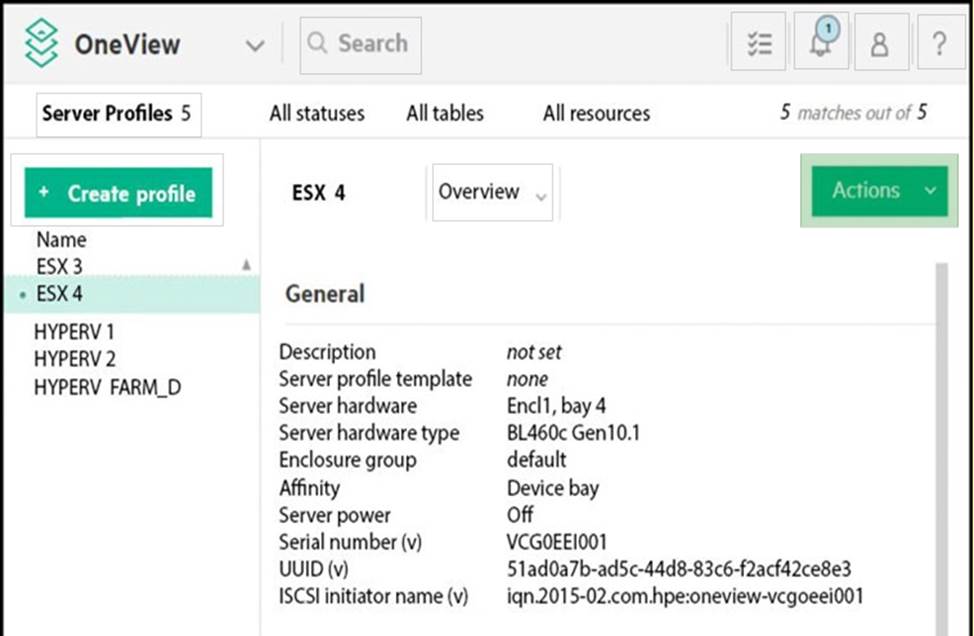Click the UUID value 51ad0a7b-ad5c-44d8-83c6-f2acf42ce8e3
Image resolution: width=974 pixels, height=636 pixels.
tap(679, 568)
